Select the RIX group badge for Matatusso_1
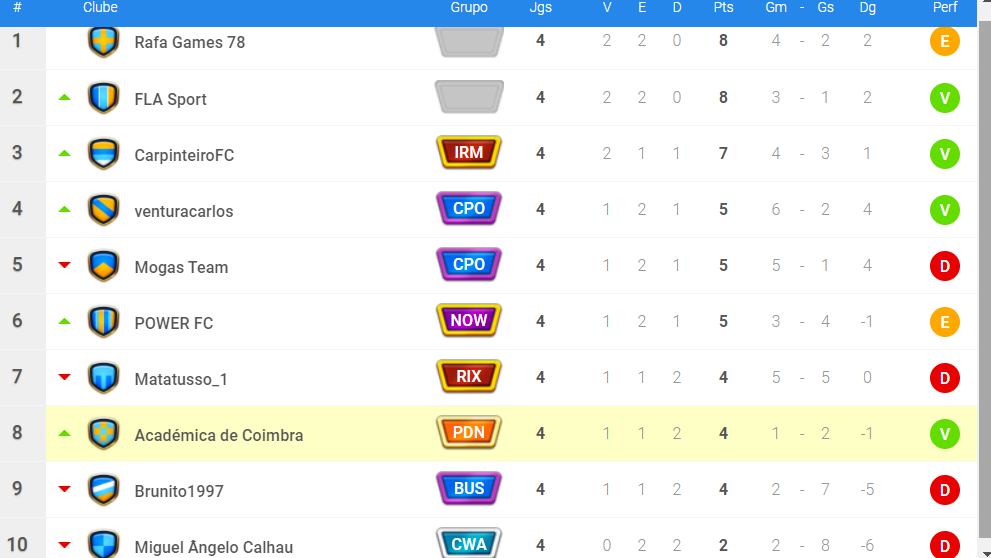The width and height of the screenshot is (991, 558). [468, 377]
